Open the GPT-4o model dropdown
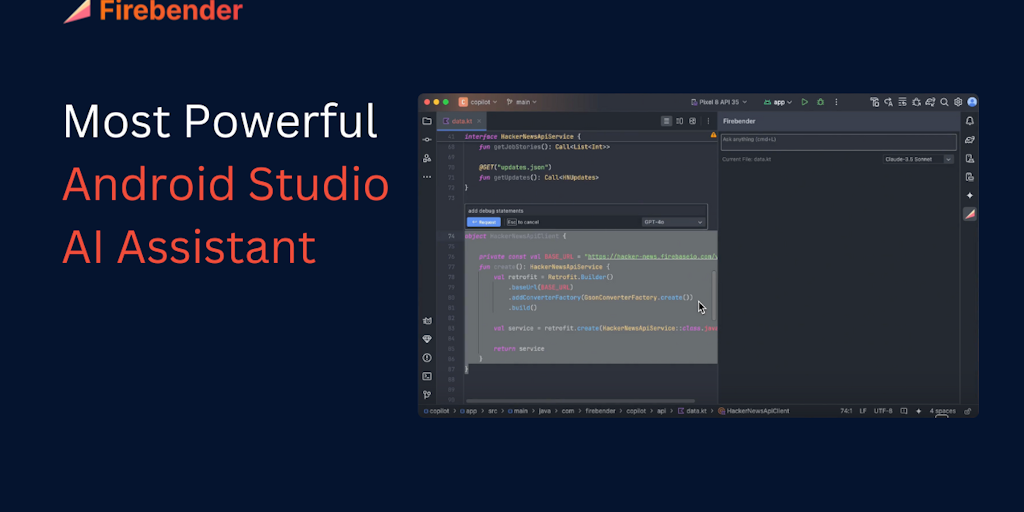The width and height of the screenshot is (1024, 512). 673,222
